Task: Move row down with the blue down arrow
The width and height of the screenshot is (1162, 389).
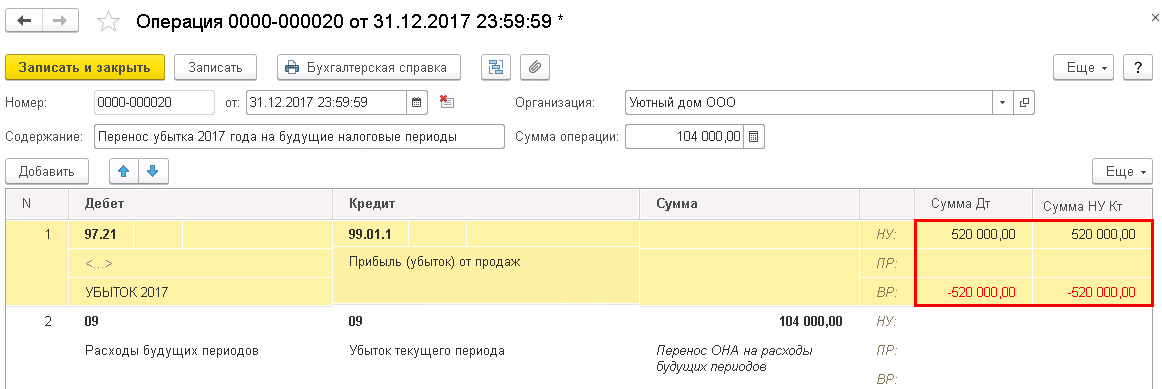Action: pyautogui.click(x=153, y=171)
